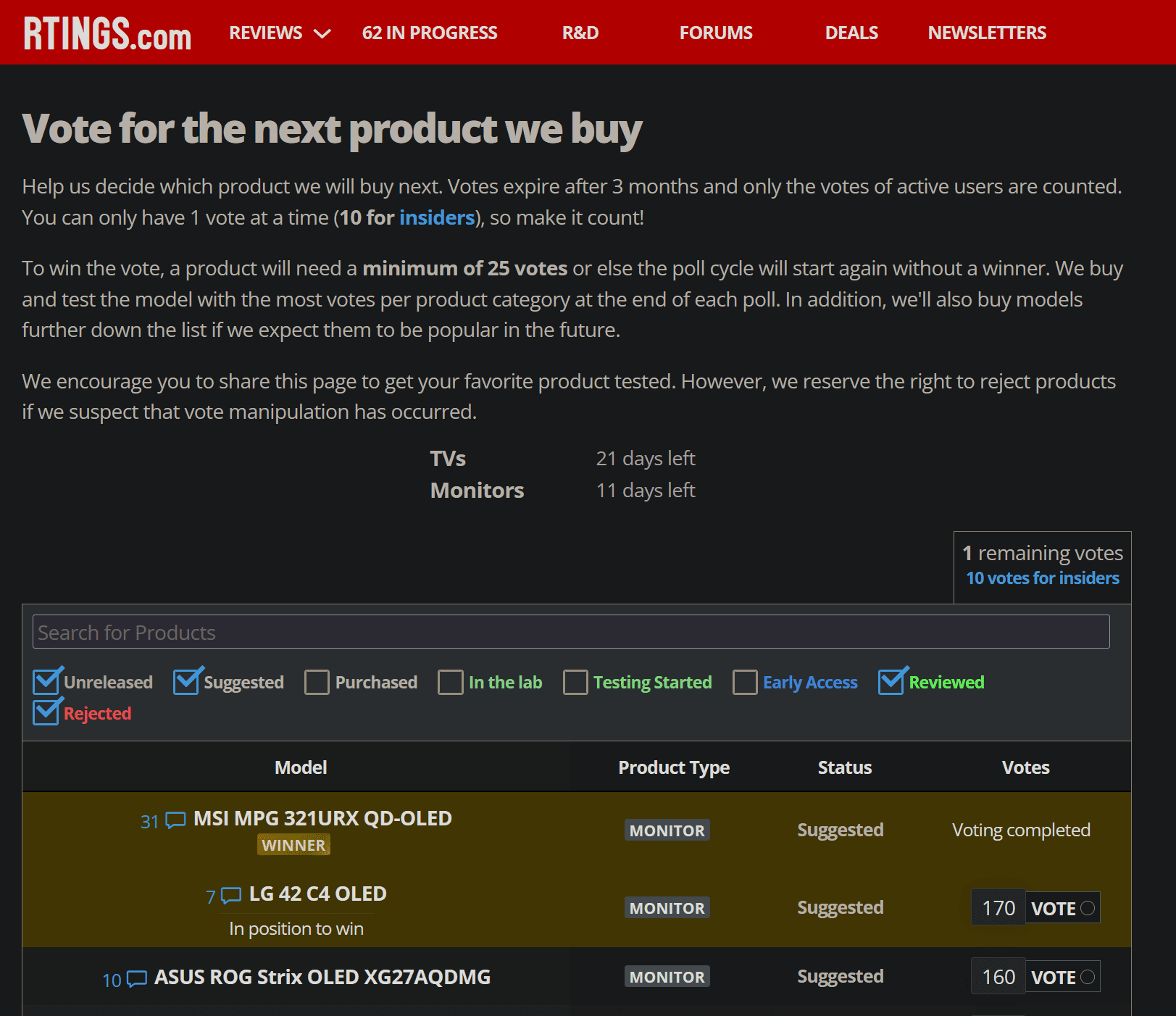Screen dimensions: 1176x1016
Task: Go to R&D section
Action: coord(580,33)
